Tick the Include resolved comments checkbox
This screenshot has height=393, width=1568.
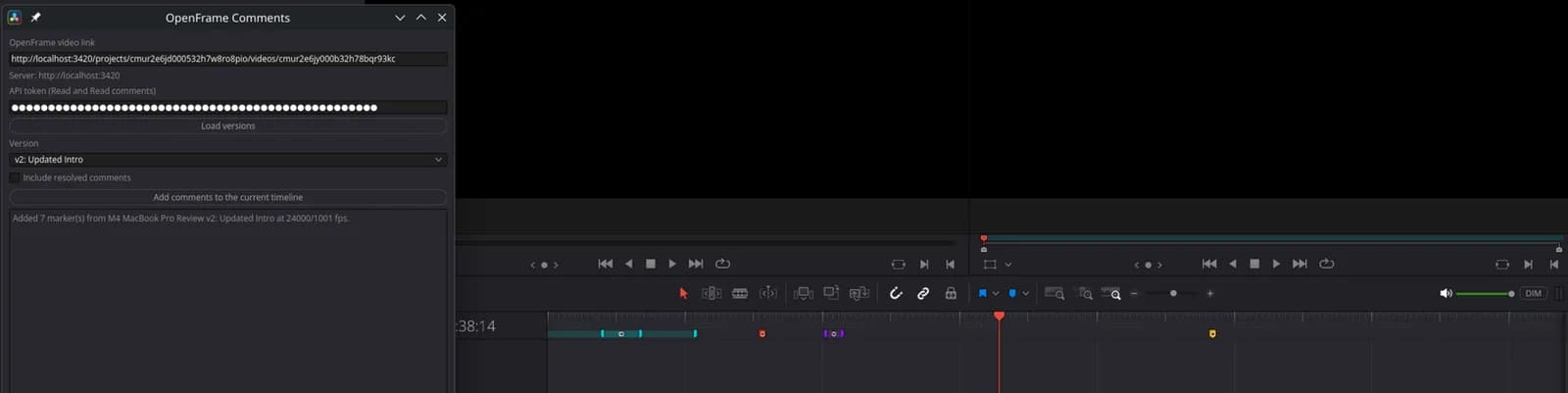pyautogui.click(x=15, y=177)
